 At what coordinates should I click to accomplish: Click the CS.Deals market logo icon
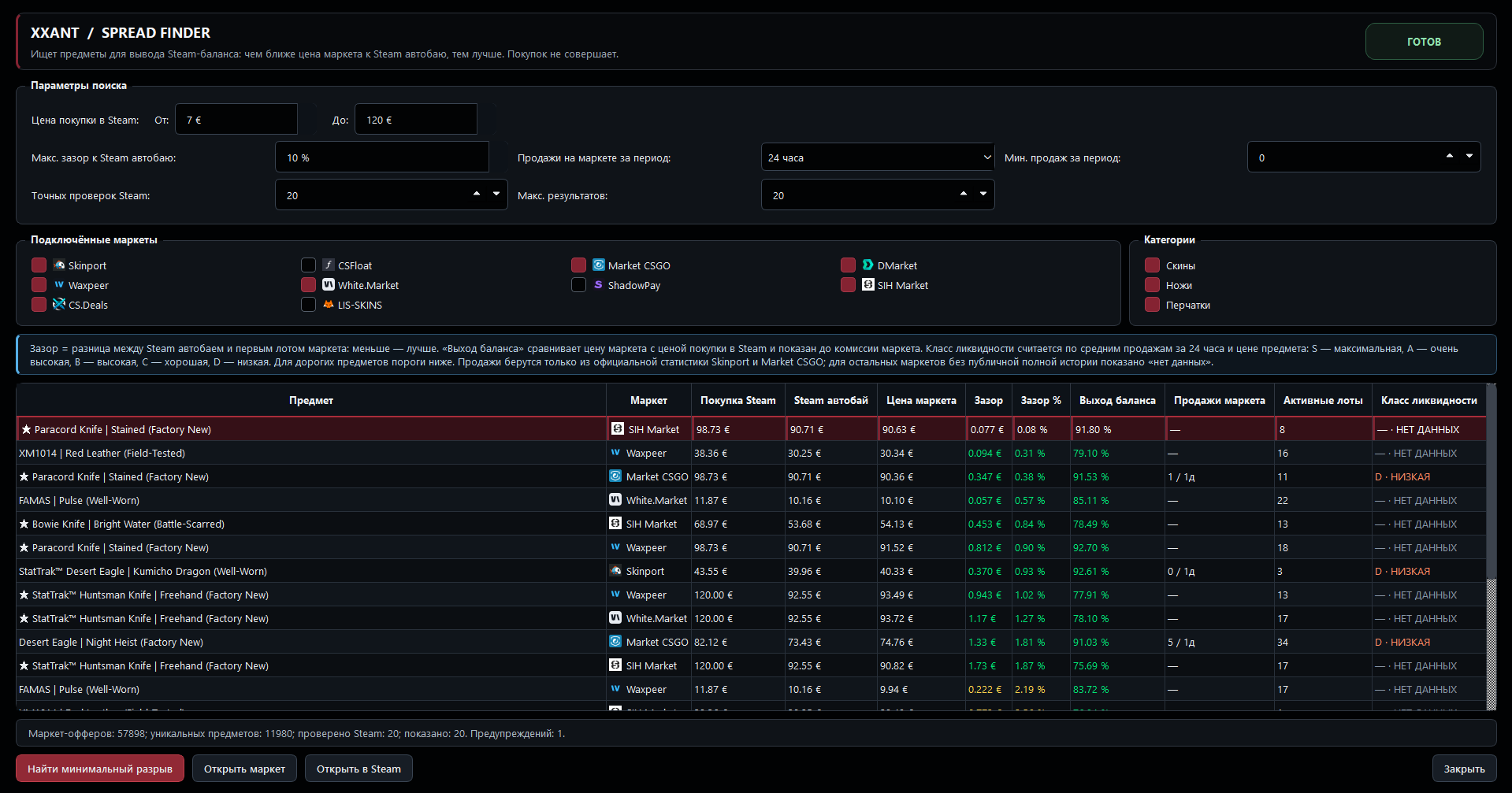[x=59, y=305]
